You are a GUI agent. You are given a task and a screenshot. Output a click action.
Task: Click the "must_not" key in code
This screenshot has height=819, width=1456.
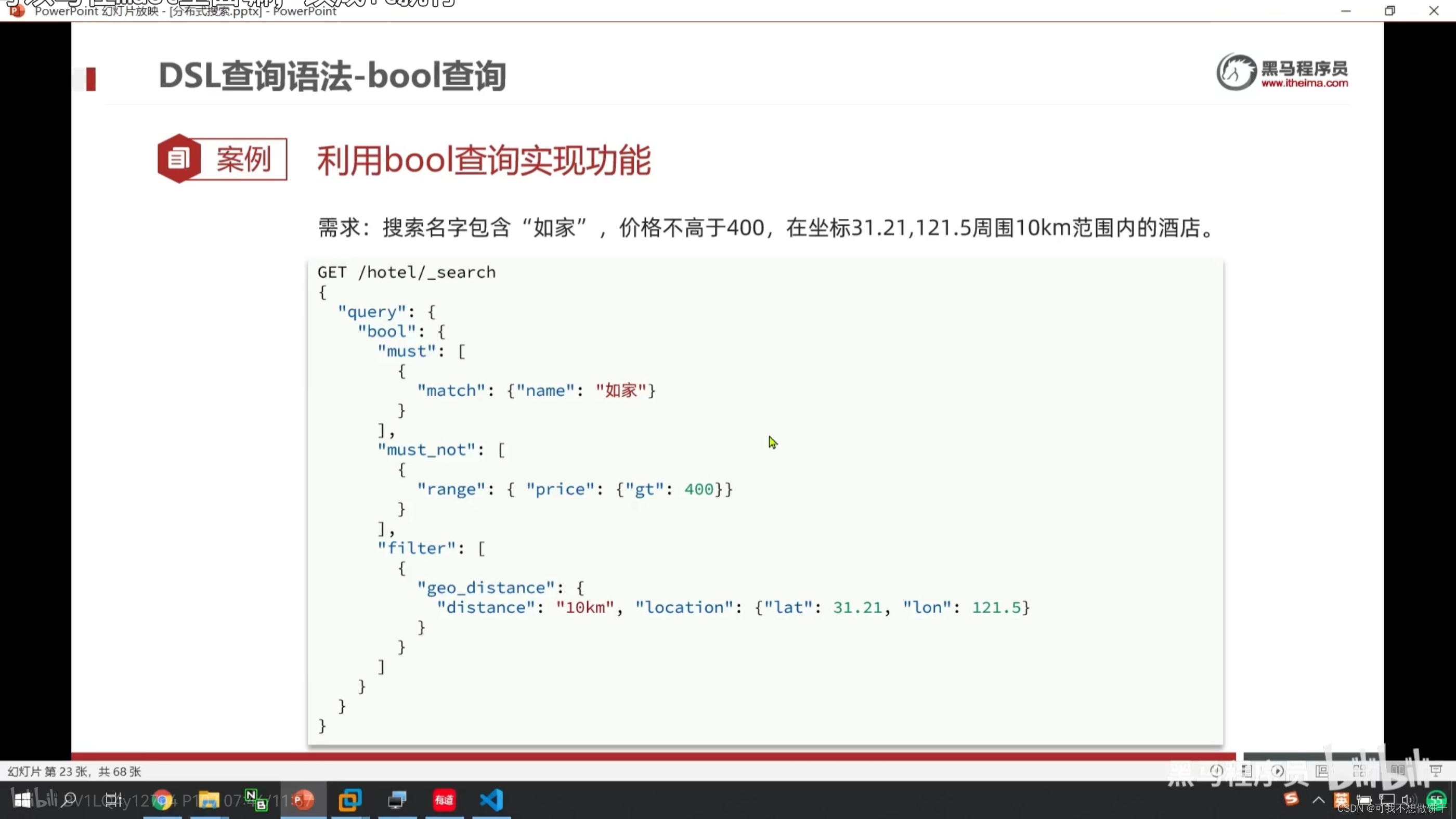tap(427, 450)
